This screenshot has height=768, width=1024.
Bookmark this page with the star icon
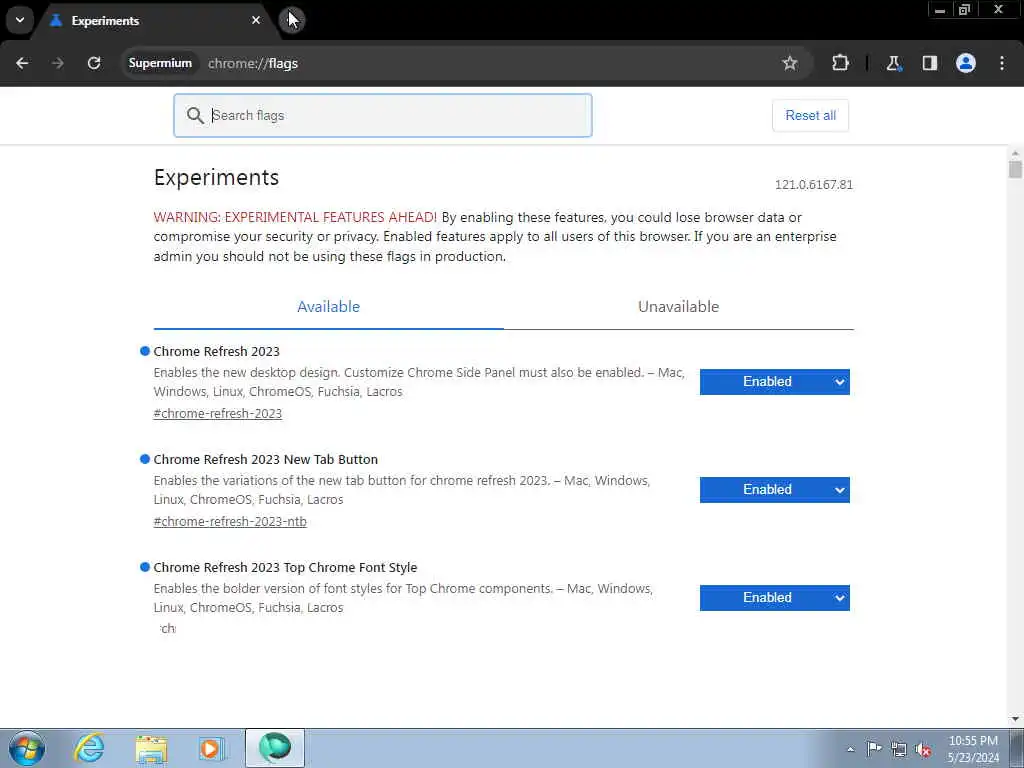pyautogui.click(x=790, y=63)
